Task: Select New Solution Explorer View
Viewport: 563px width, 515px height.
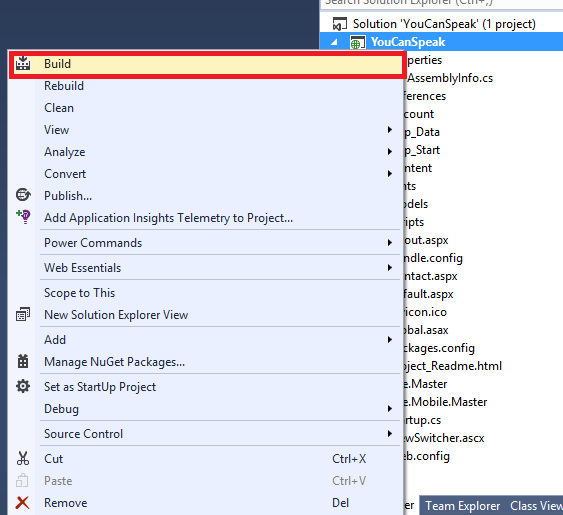Action: click(x=205, y=315)
